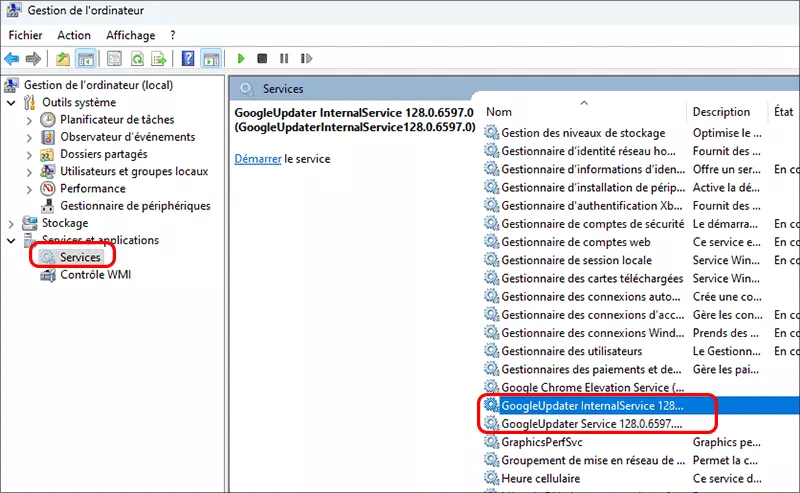Screen dimensions: 800x493
Task: Expand the Stockage node
Action: 11,224
